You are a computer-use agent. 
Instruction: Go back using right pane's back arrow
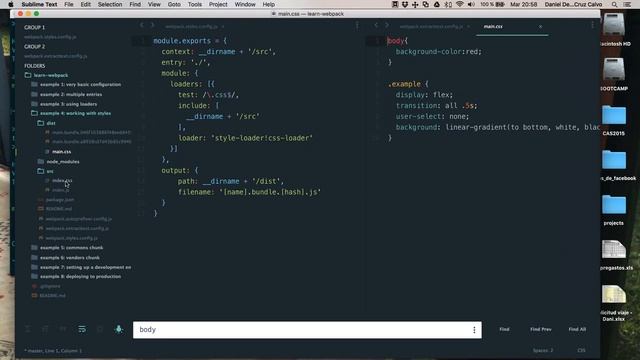(x=376, y=25)
